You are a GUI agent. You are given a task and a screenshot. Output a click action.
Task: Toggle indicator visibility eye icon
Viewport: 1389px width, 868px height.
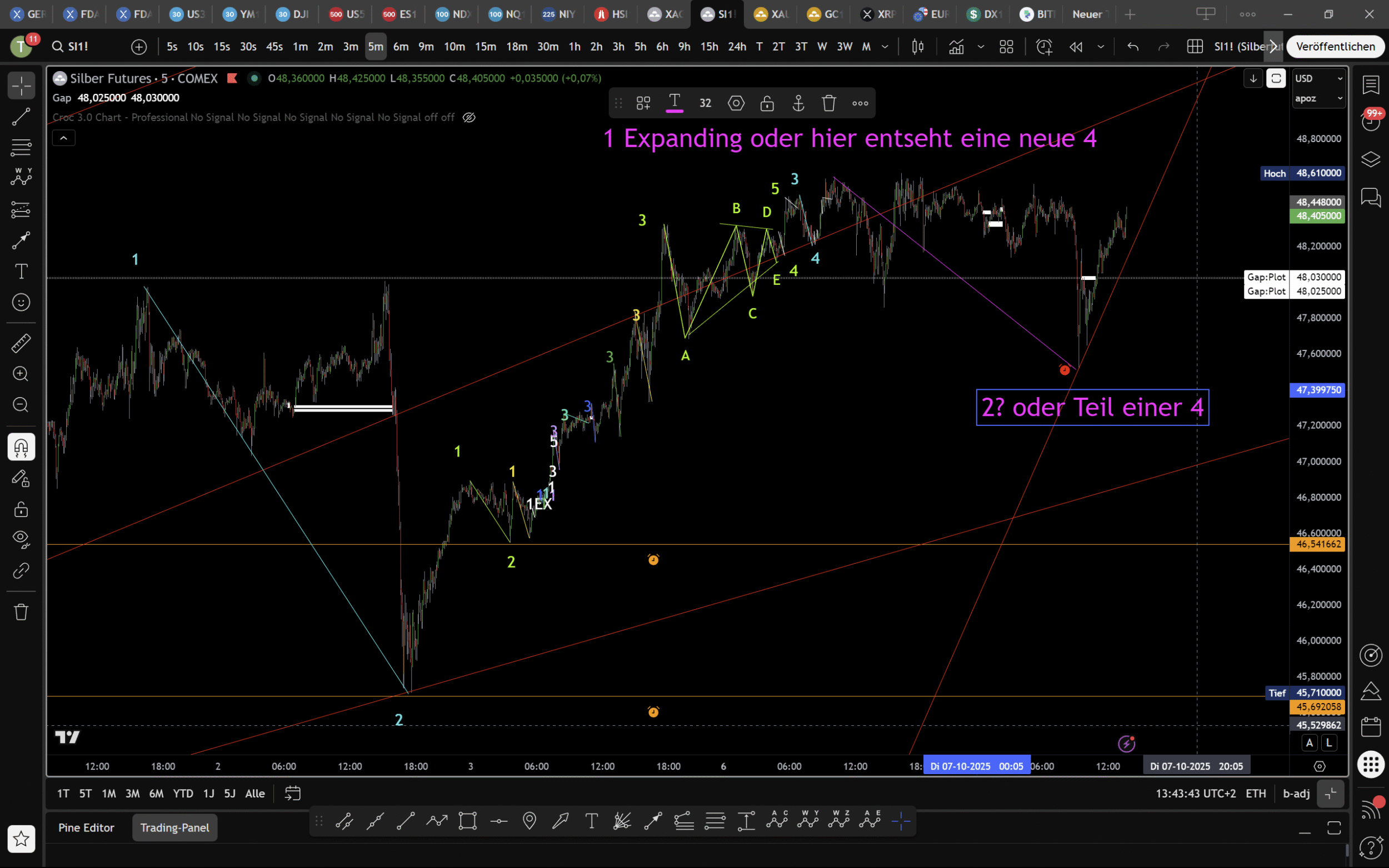point(469,117)
